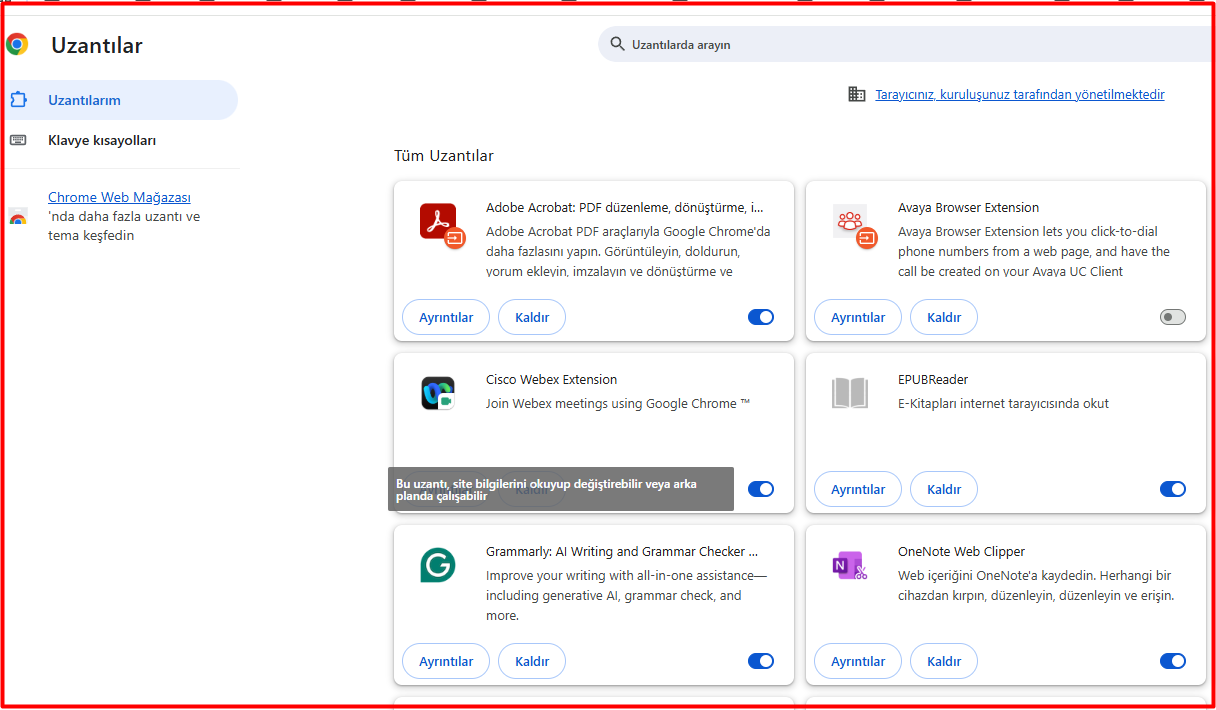Click the keyboard icon next to Klavye kısayolları
The image size is (1216, 710).
tap(18, 140)
